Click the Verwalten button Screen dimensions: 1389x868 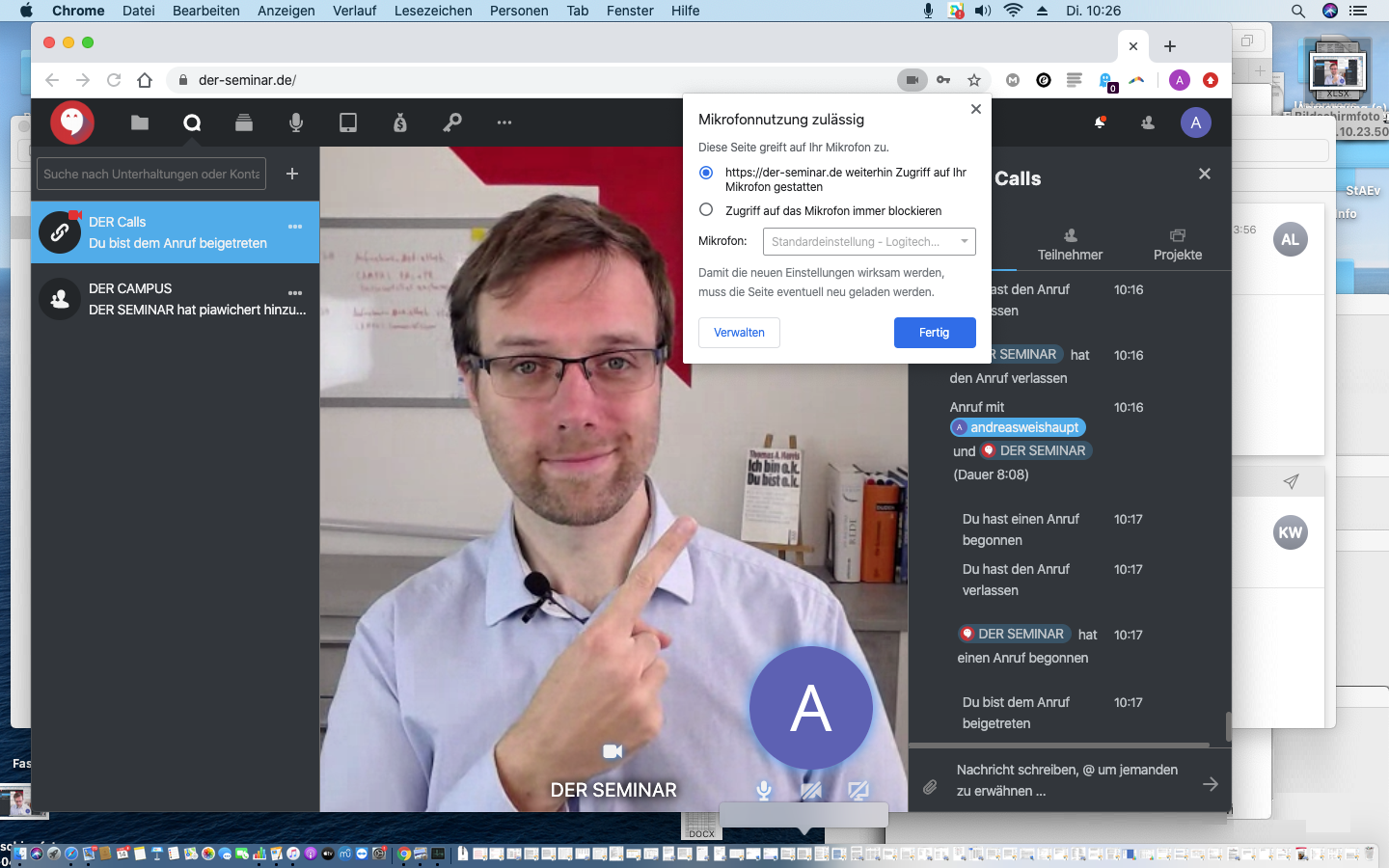click(x=739, y=333)
